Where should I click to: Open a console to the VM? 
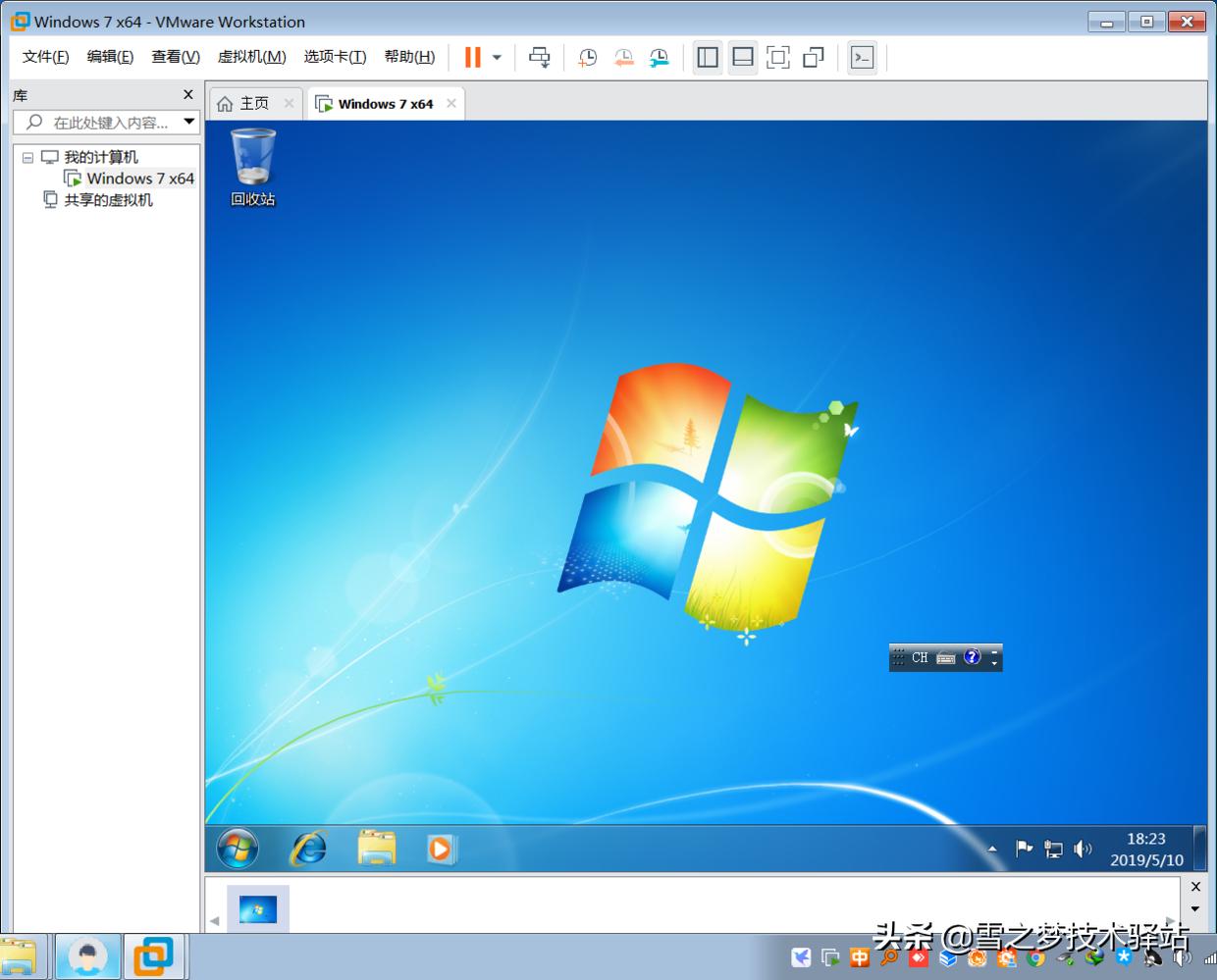[x=862, y=57]
